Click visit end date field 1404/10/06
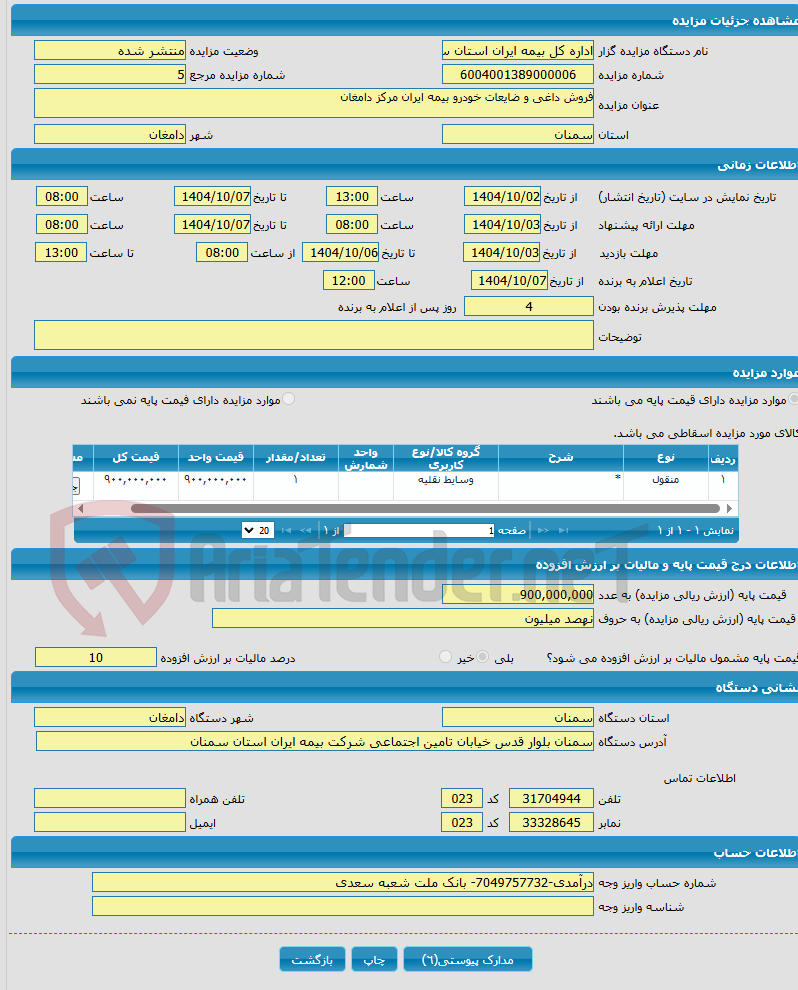 point(341,253)
